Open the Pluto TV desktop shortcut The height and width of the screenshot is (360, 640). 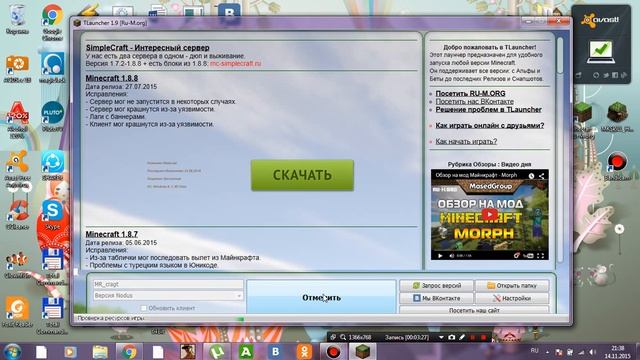(52, 115)
